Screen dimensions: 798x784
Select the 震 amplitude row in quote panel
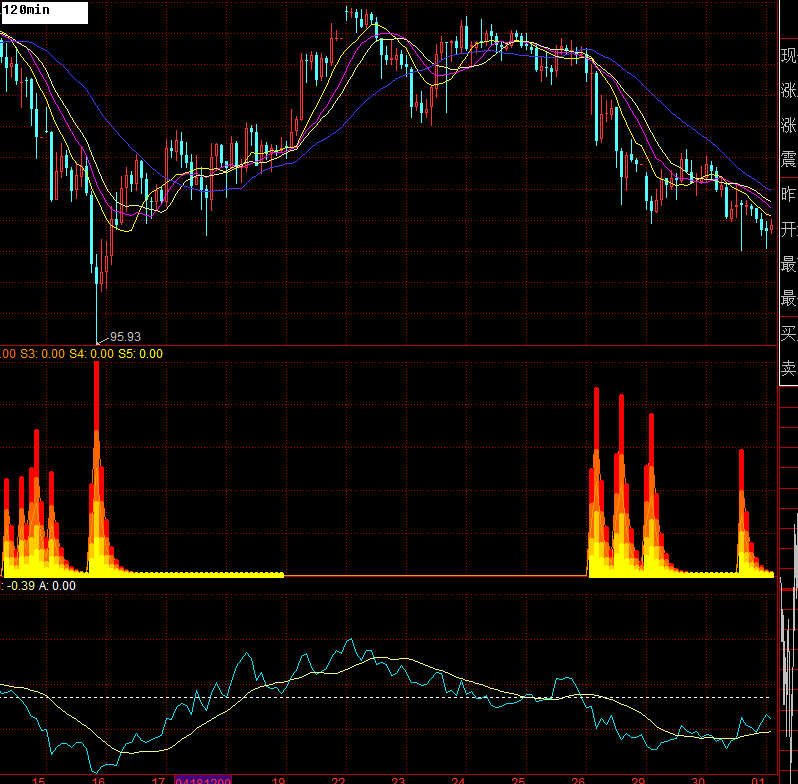pos(789,160)
